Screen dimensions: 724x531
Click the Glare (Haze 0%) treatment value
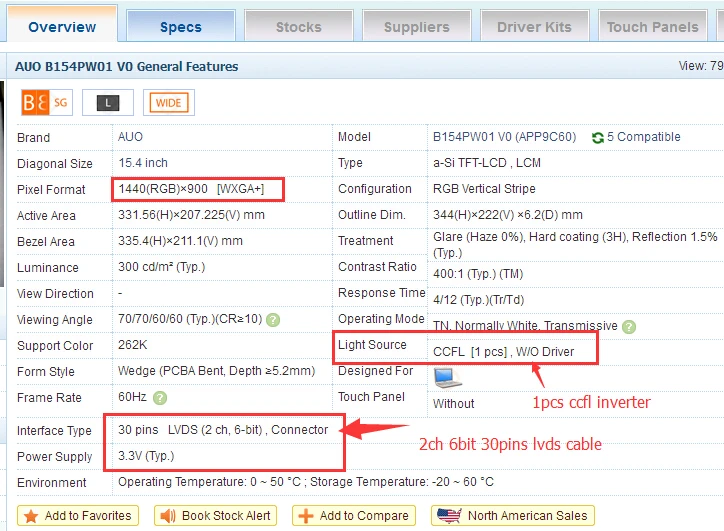pyautogui.click(x=575, y=245)
